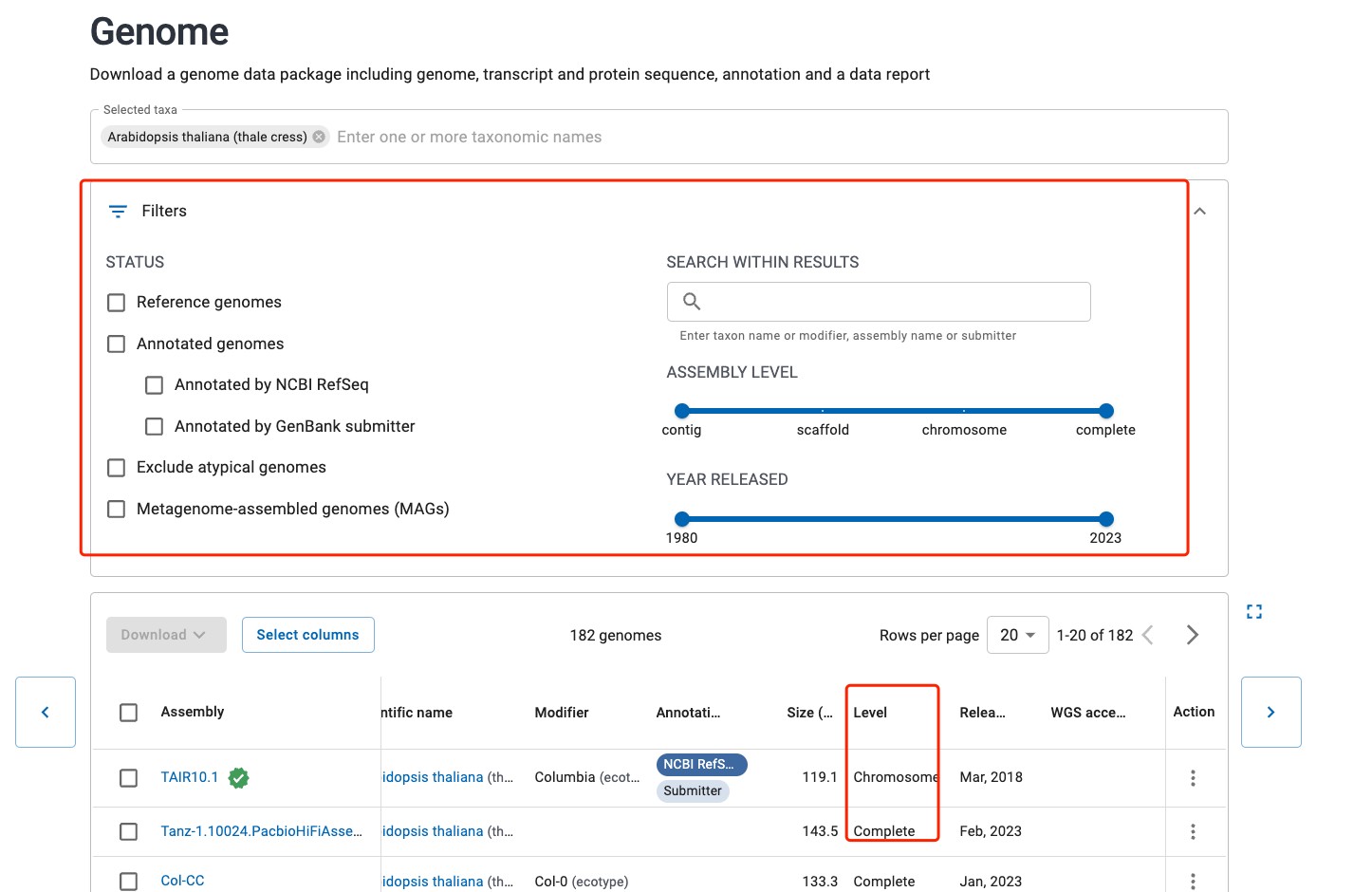Open the action menu for Tanz-1.10024 row
This screenshot has width=1372, height=892.
point(1193,831)
